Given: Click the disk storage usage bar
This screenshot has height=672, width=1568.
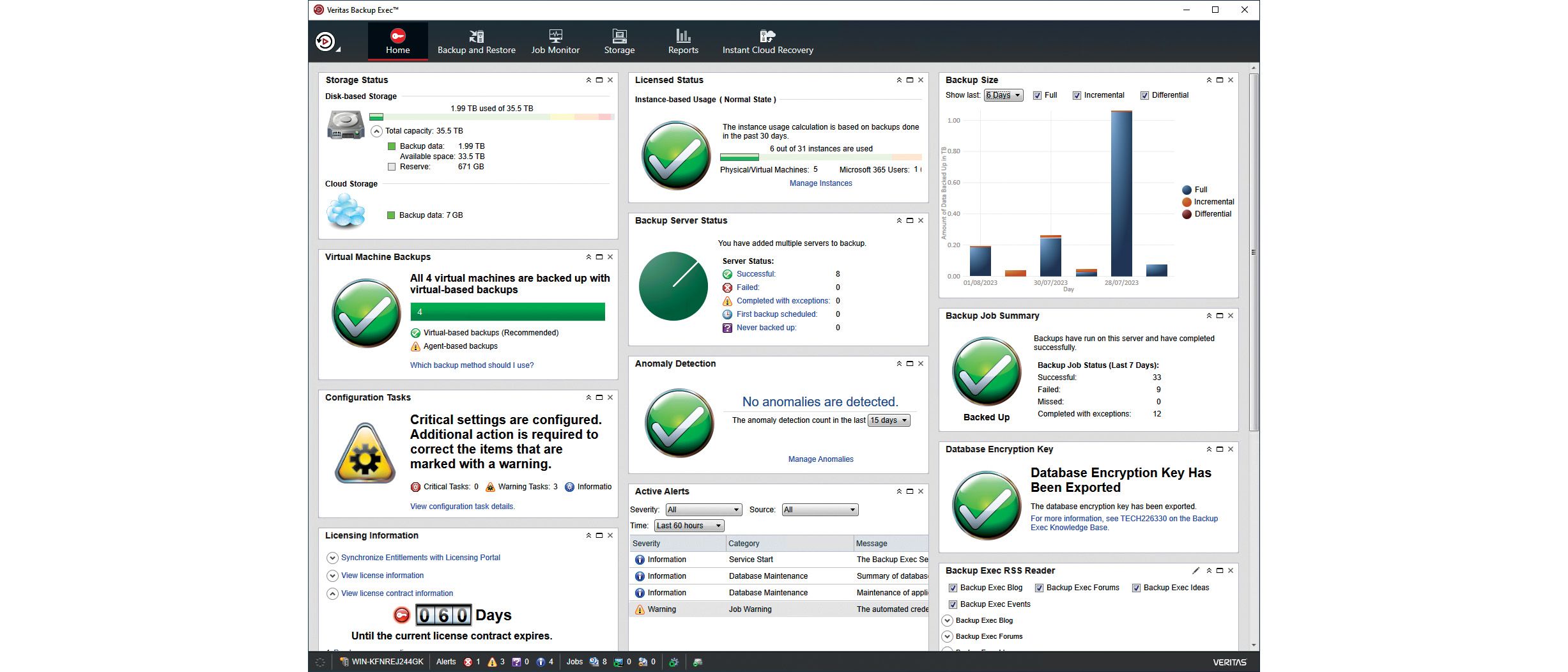Looking at the screenshot, I should pyautogui.click(x=491, y=117).
